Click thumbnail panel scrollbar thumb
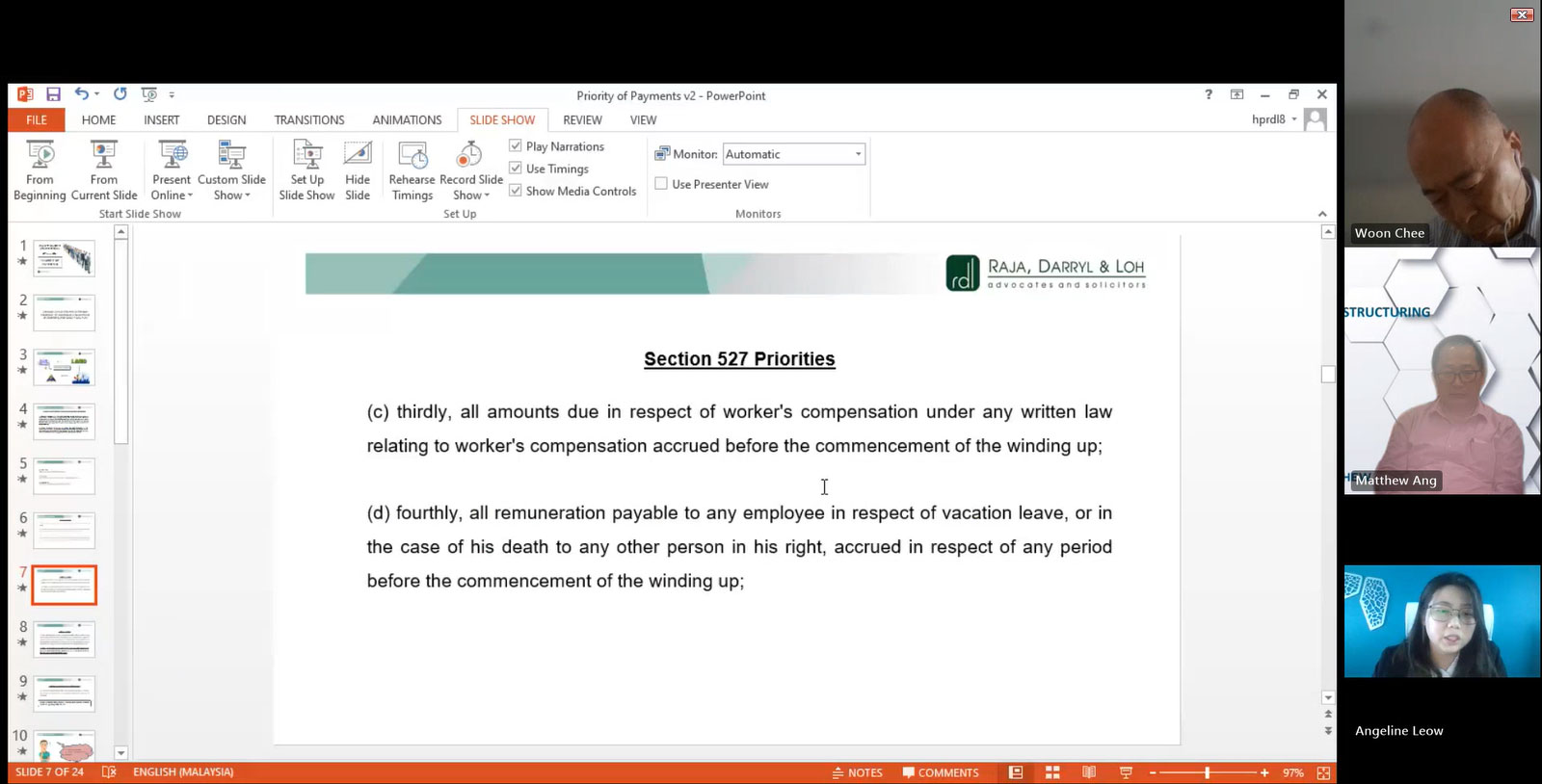The width and height of the screenshot is (1542, 784). [120, 342]
